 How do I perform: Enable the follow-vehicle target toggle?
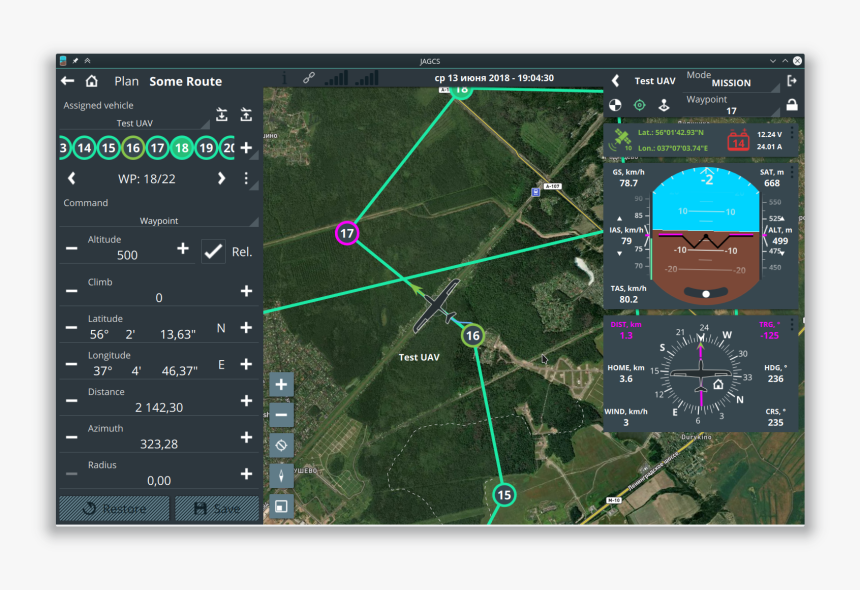[x=640, y=104]
